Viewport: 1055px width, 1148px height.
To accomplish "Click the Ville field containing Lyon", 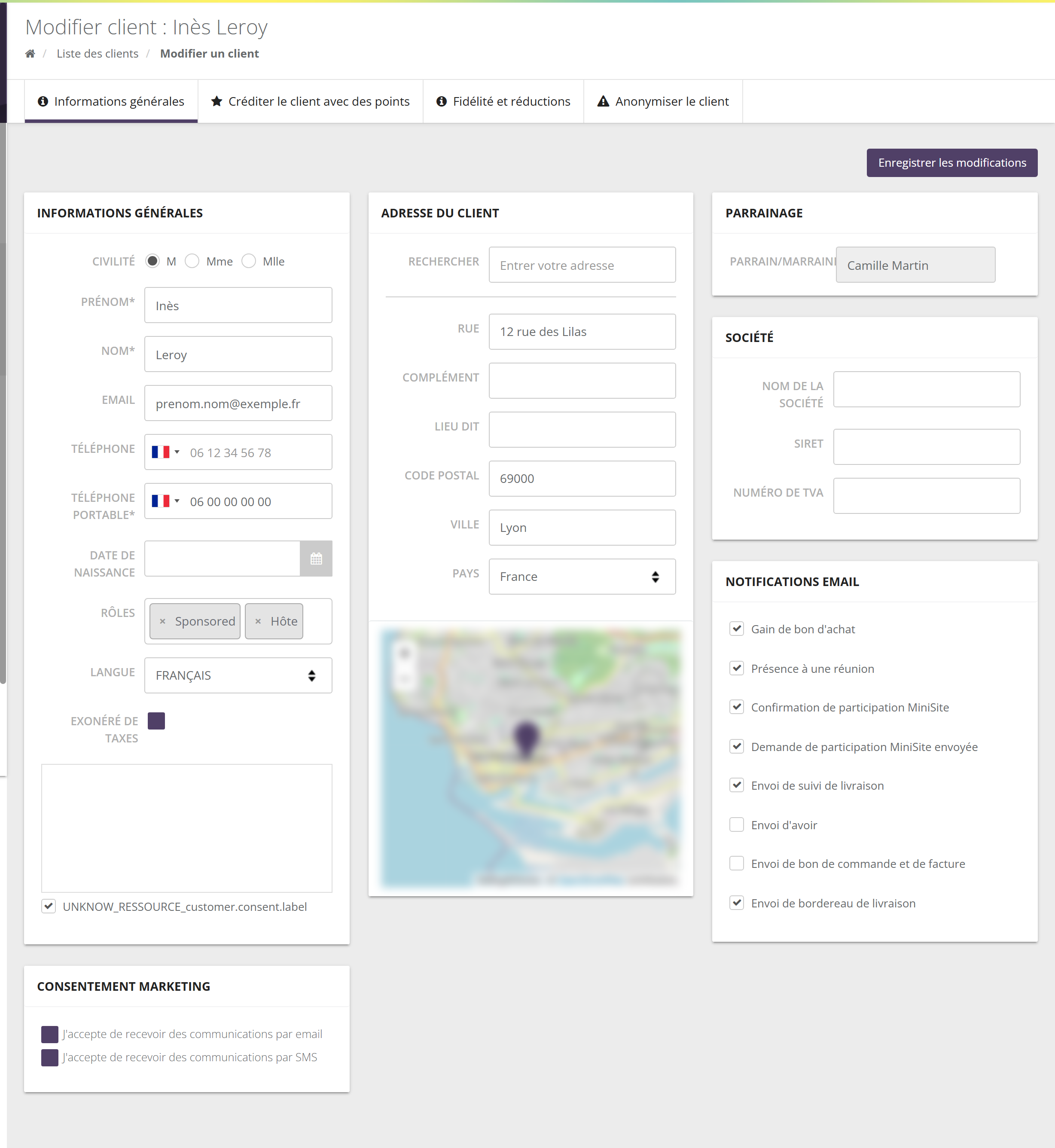I will coord(582,528).
